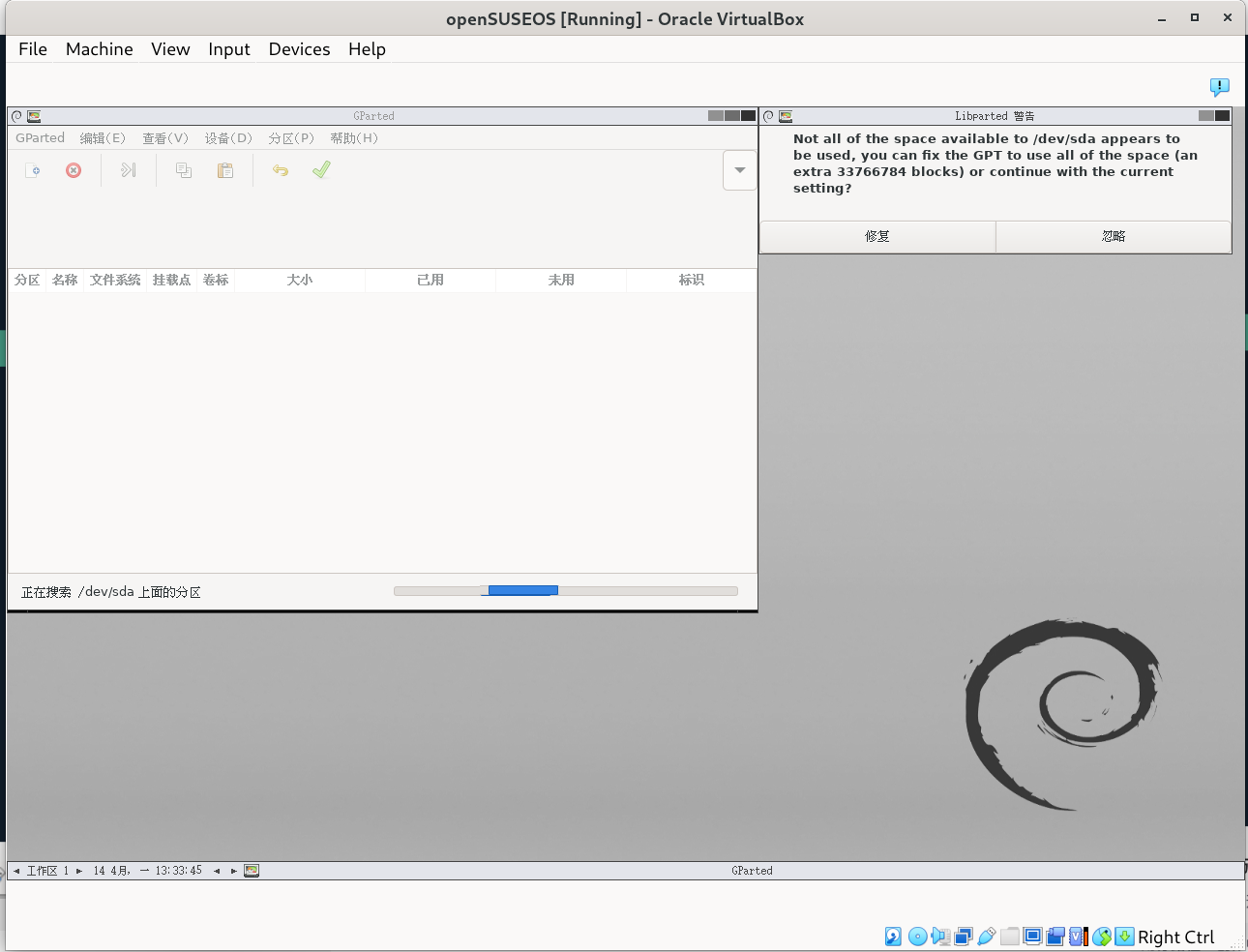Click the status text 正在搜索 /dev/sda 上面的分区

[x=111, y=592]
